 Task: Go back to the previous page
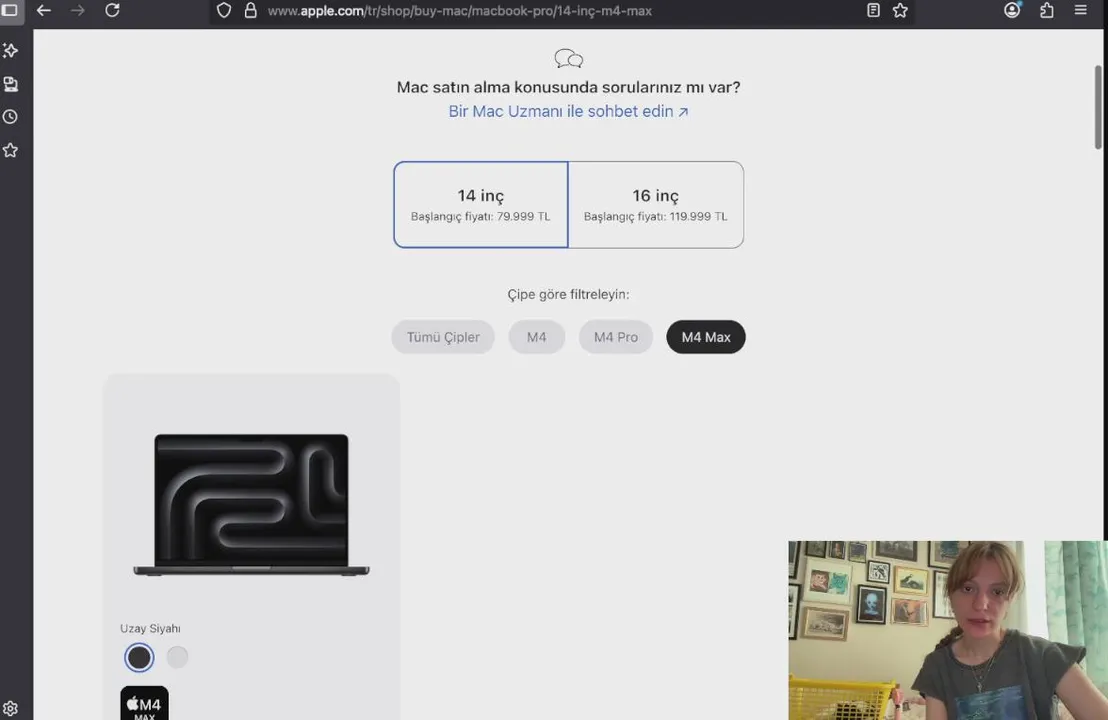(44, 11)
